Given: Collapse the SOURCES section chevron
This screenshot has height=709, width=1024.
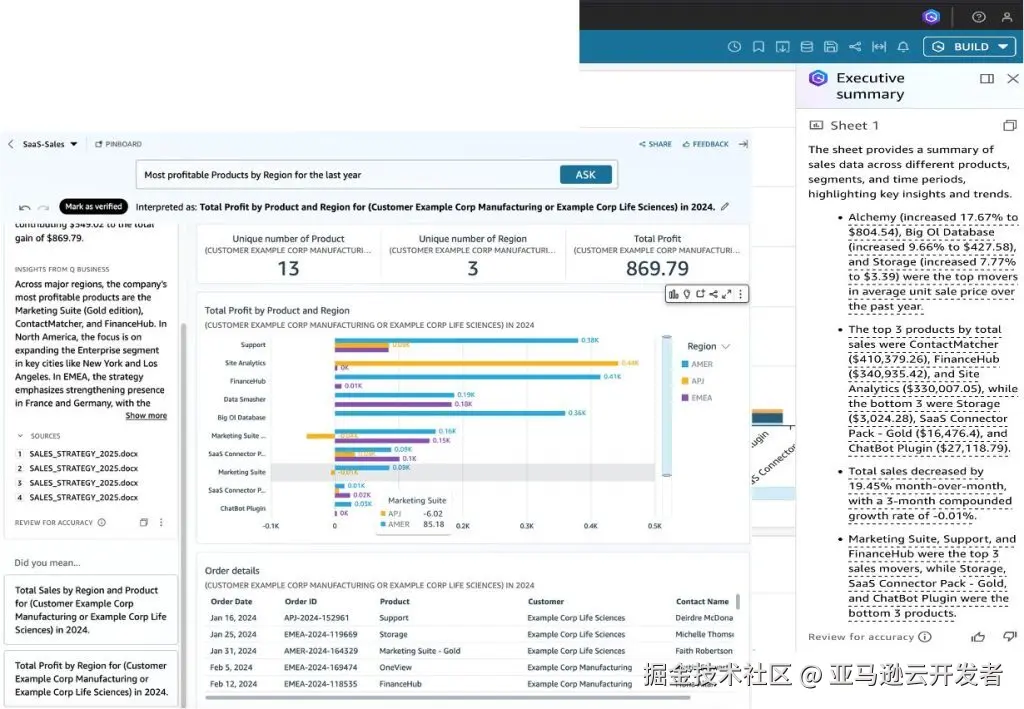Looking at the screenshot, I should coord(20,435).
